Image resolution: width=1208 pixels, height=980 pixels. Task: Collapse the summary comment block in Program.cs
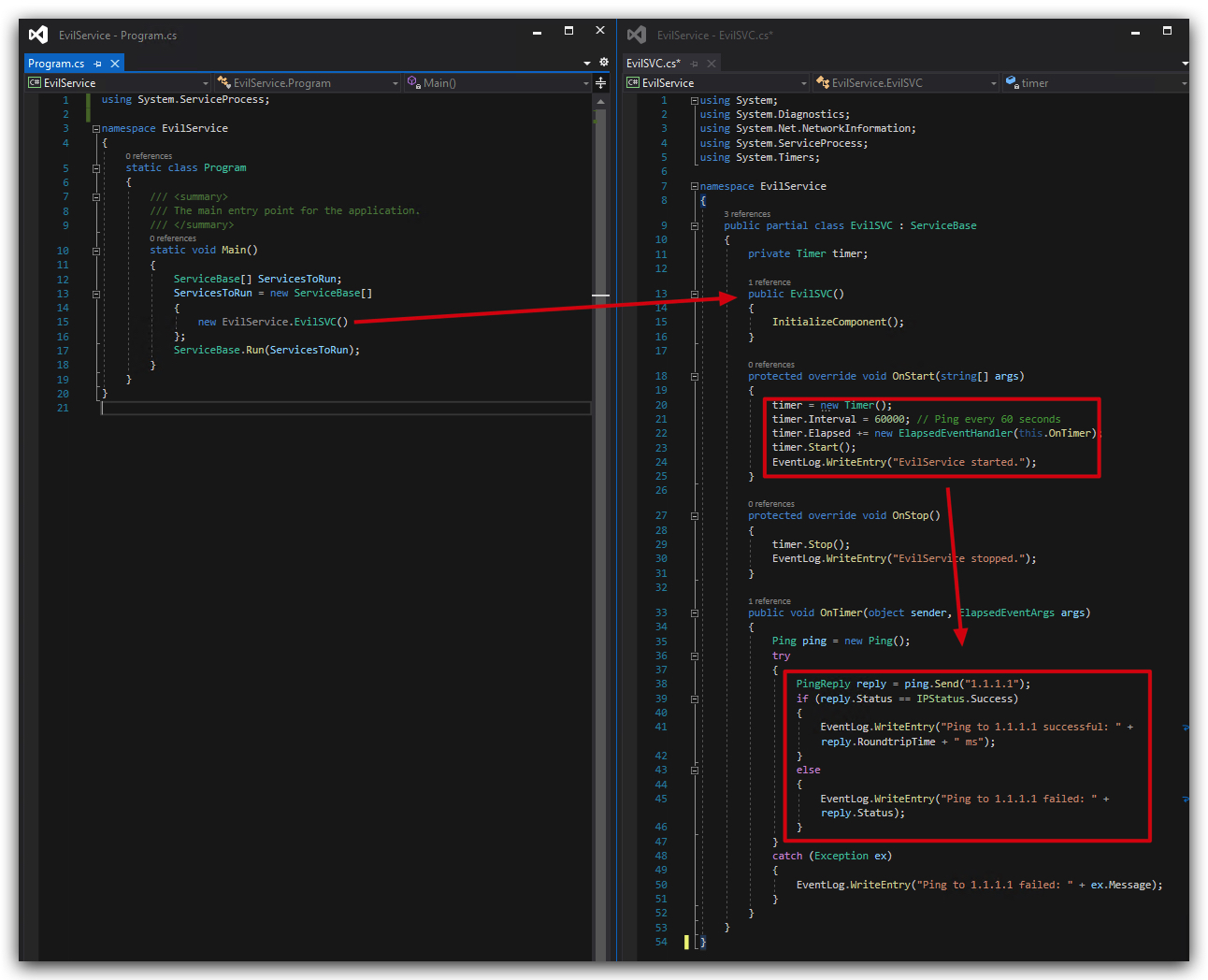(x=96, y=197)
